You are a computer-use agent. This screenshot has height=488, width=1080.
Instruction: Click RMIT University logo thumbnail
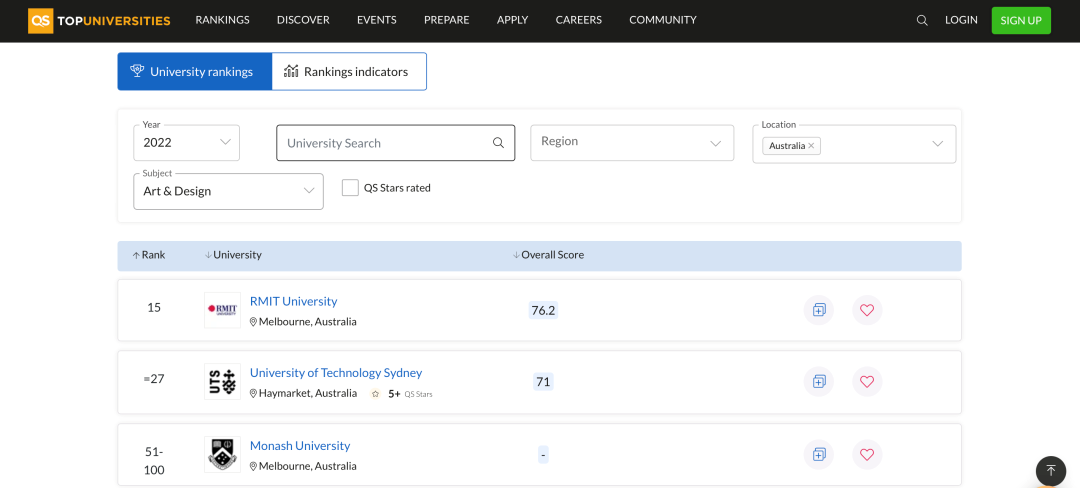[x=222, y=310]
